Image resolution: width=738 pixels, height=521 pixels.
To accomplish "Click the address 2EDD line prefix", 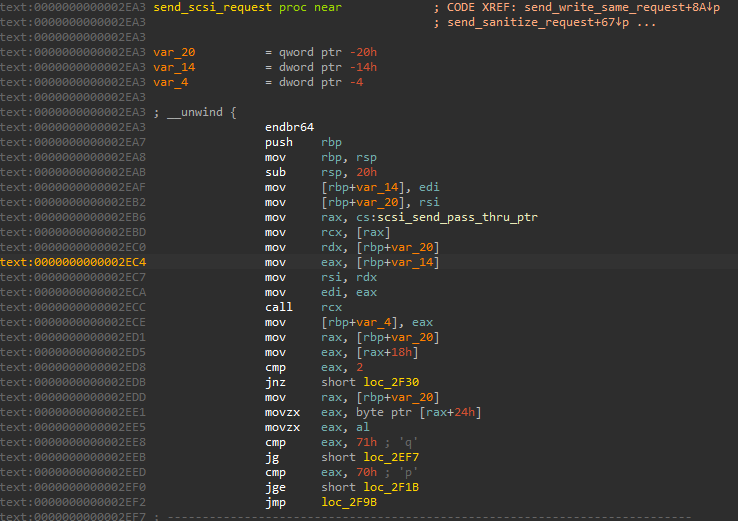I will [73, 397].
